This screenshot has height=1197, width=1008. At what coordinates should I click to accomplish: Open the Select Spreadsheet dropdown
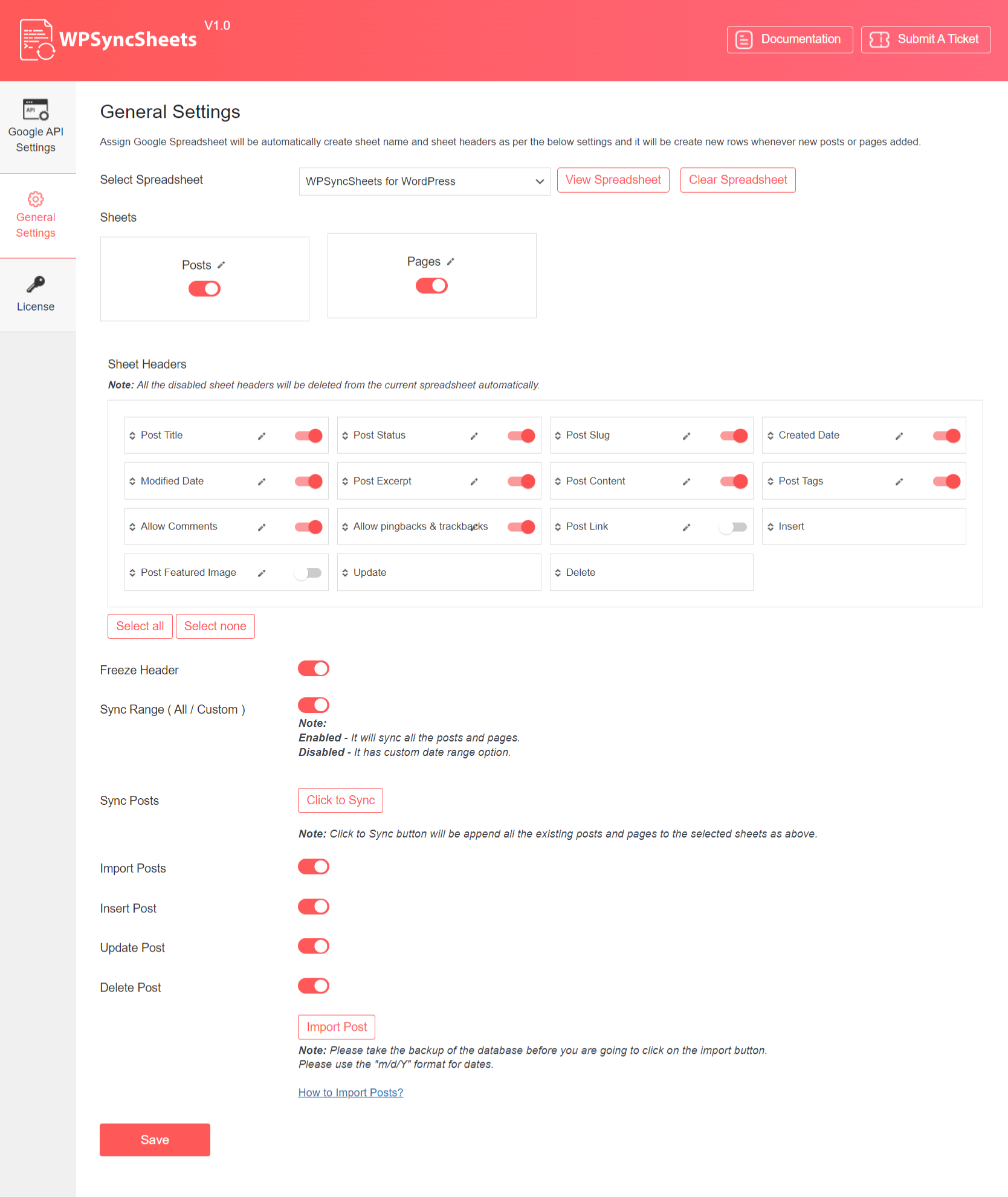pyautogui.click(x=424, y=181)
